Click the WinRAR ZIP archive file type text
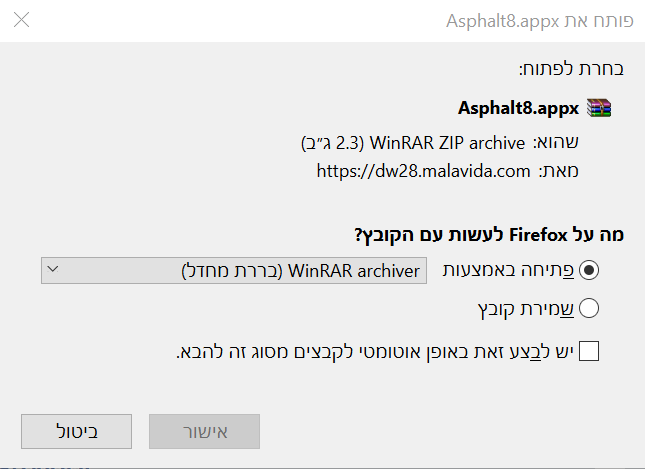The height and width of the screenshot is (469, 645). 414,141
